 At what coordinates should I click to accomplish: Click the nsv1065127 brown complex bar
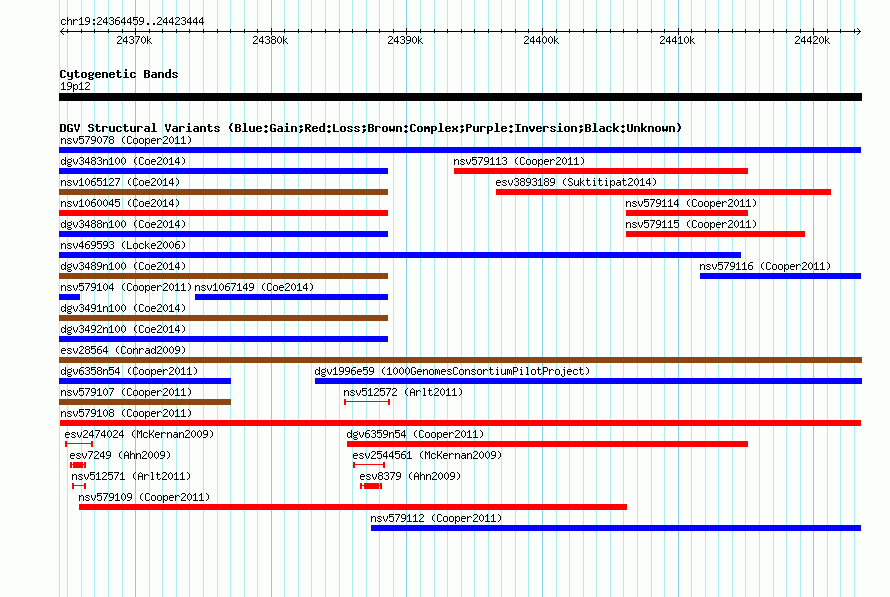click(224, 192)
